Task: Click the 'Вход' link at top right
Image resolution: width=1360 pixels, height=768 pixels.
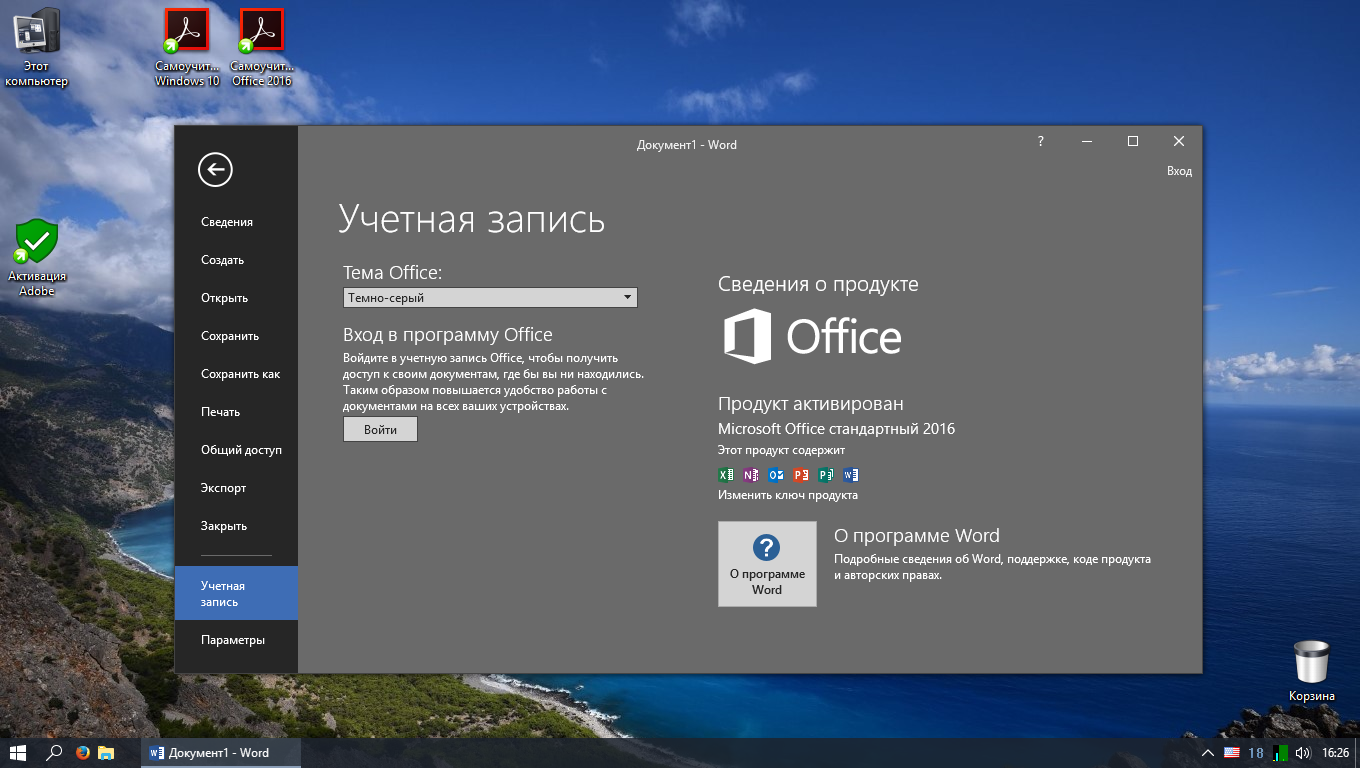Action: tap(1179, 171)
